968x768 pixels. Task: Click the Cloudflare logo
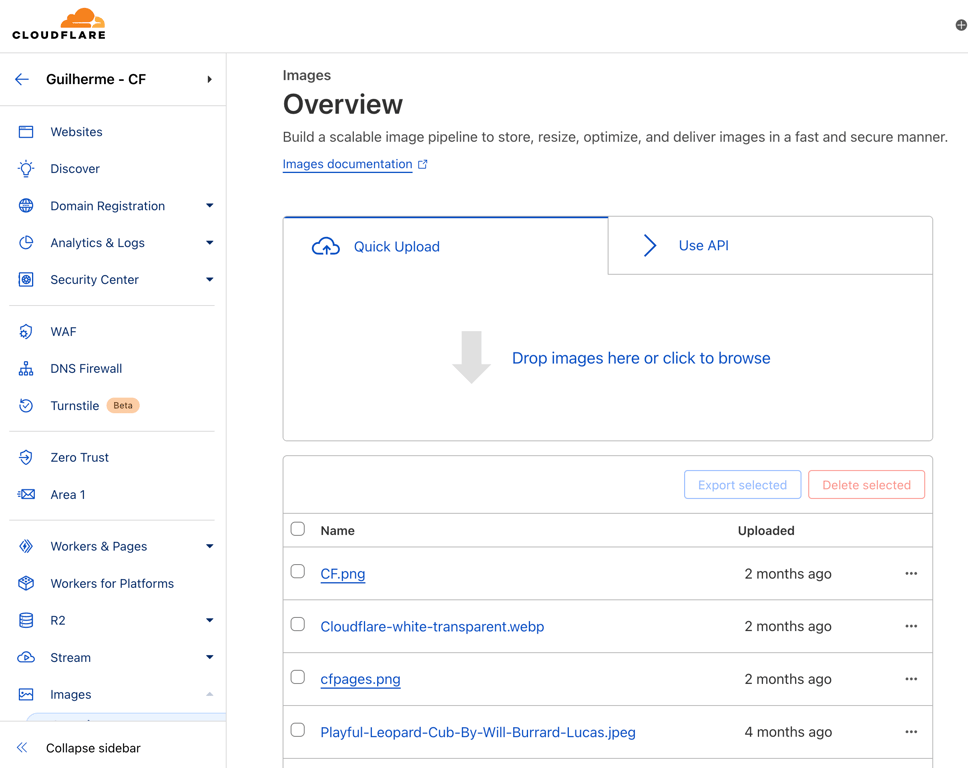57,23
